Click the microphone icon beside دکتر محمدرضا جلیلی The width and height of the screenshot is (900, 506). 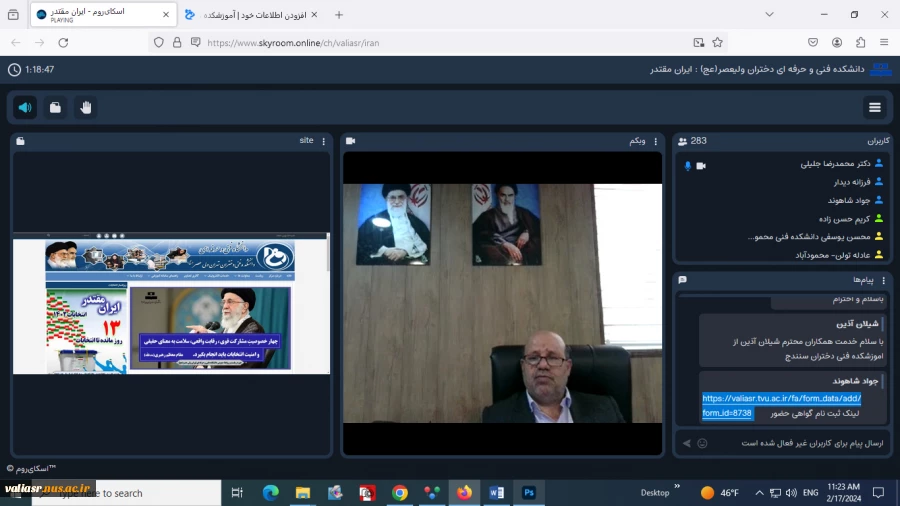click(x=688, y=166)
